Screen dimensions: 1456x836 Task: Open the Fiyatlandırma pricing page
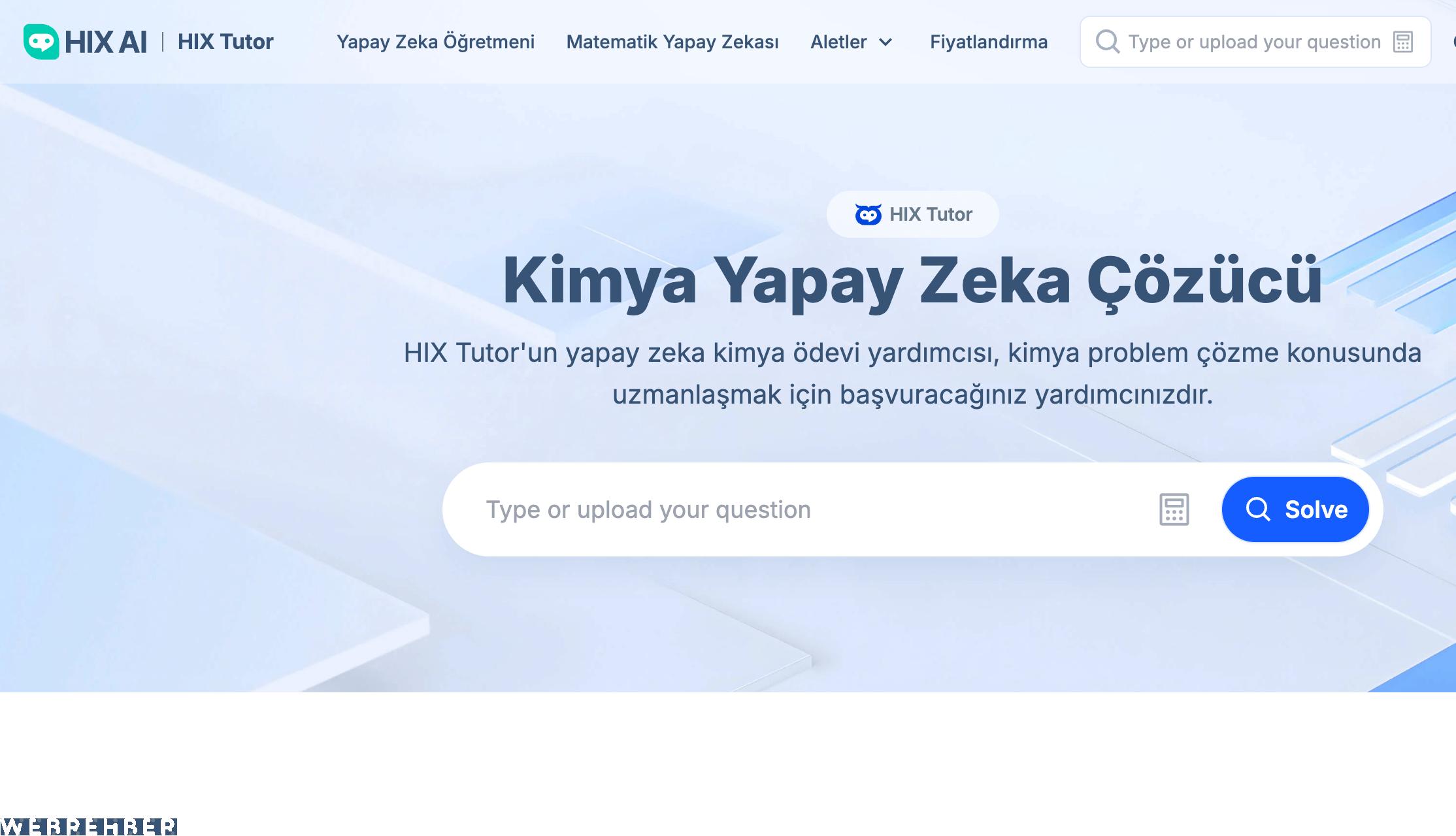[x=989, y=42]
